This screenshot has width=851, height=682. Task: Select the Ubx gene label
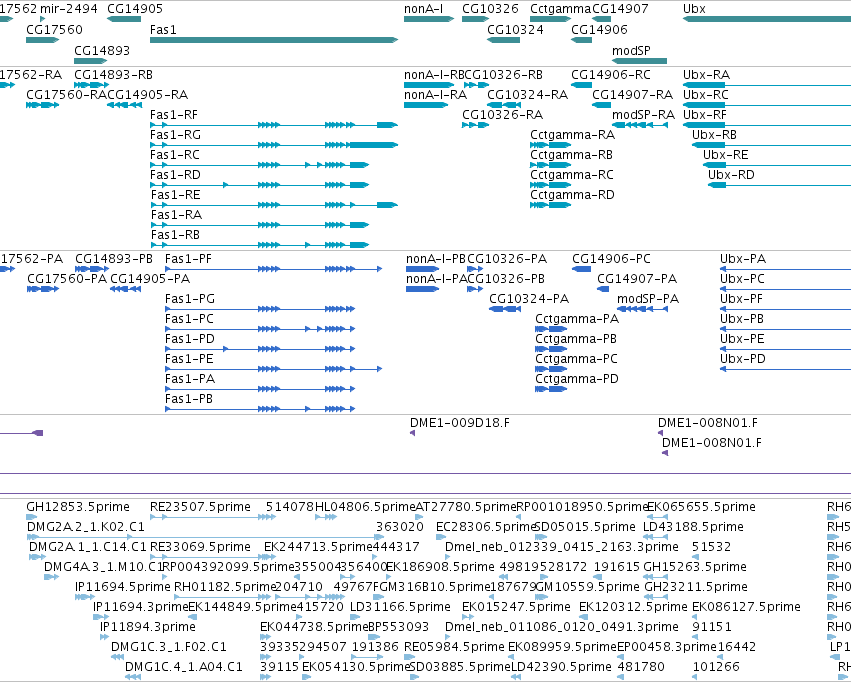coord(694,9)
